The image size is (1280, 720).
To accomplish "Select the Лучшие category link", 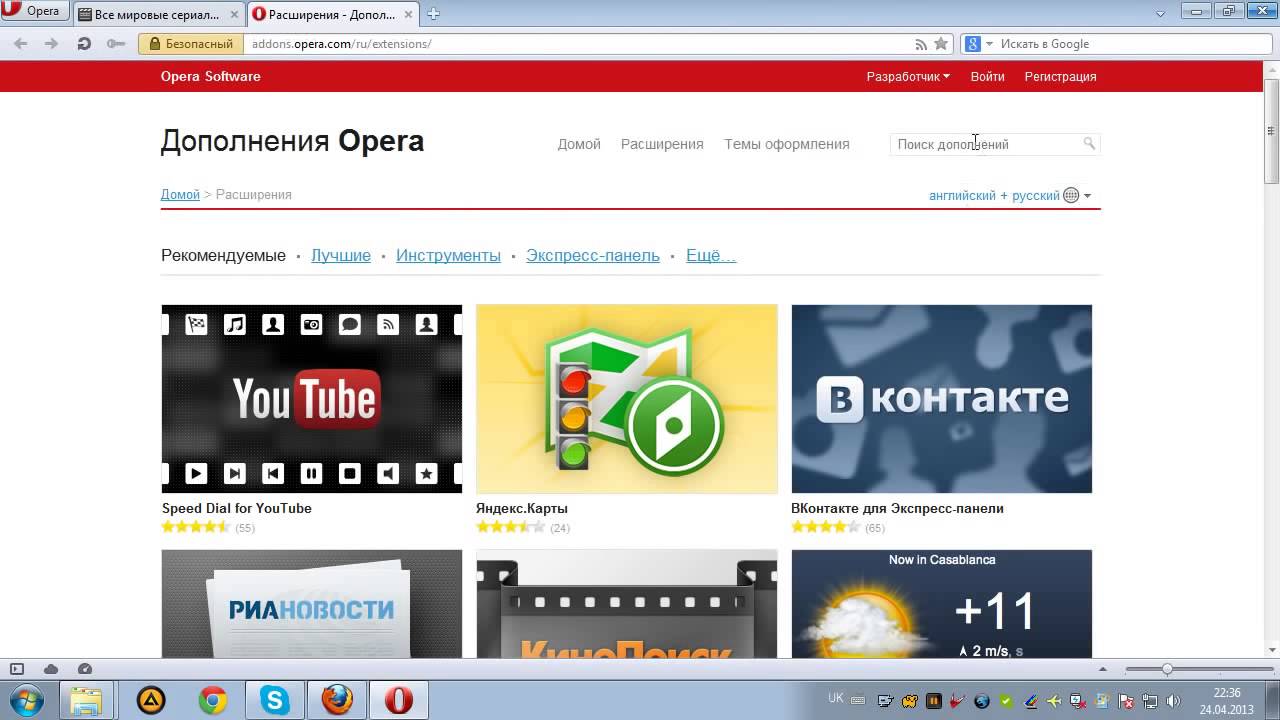I will point(341,255).
